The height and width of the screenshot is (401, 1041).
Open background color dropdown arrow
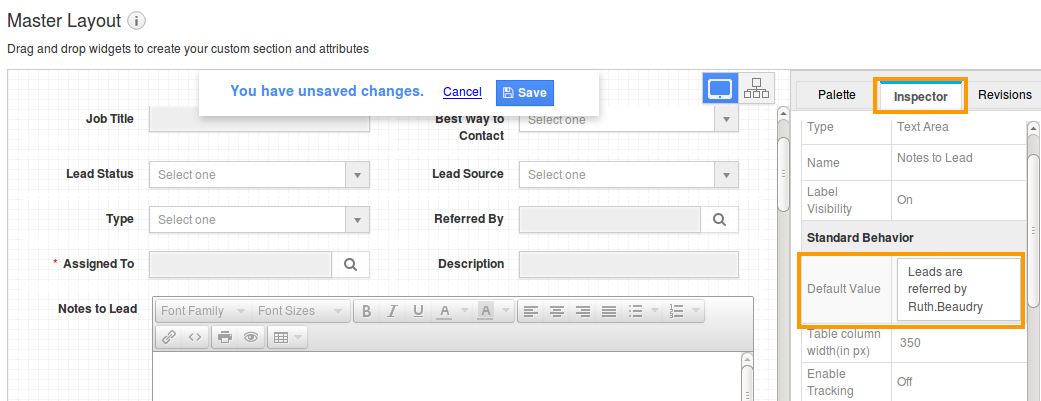507,311
